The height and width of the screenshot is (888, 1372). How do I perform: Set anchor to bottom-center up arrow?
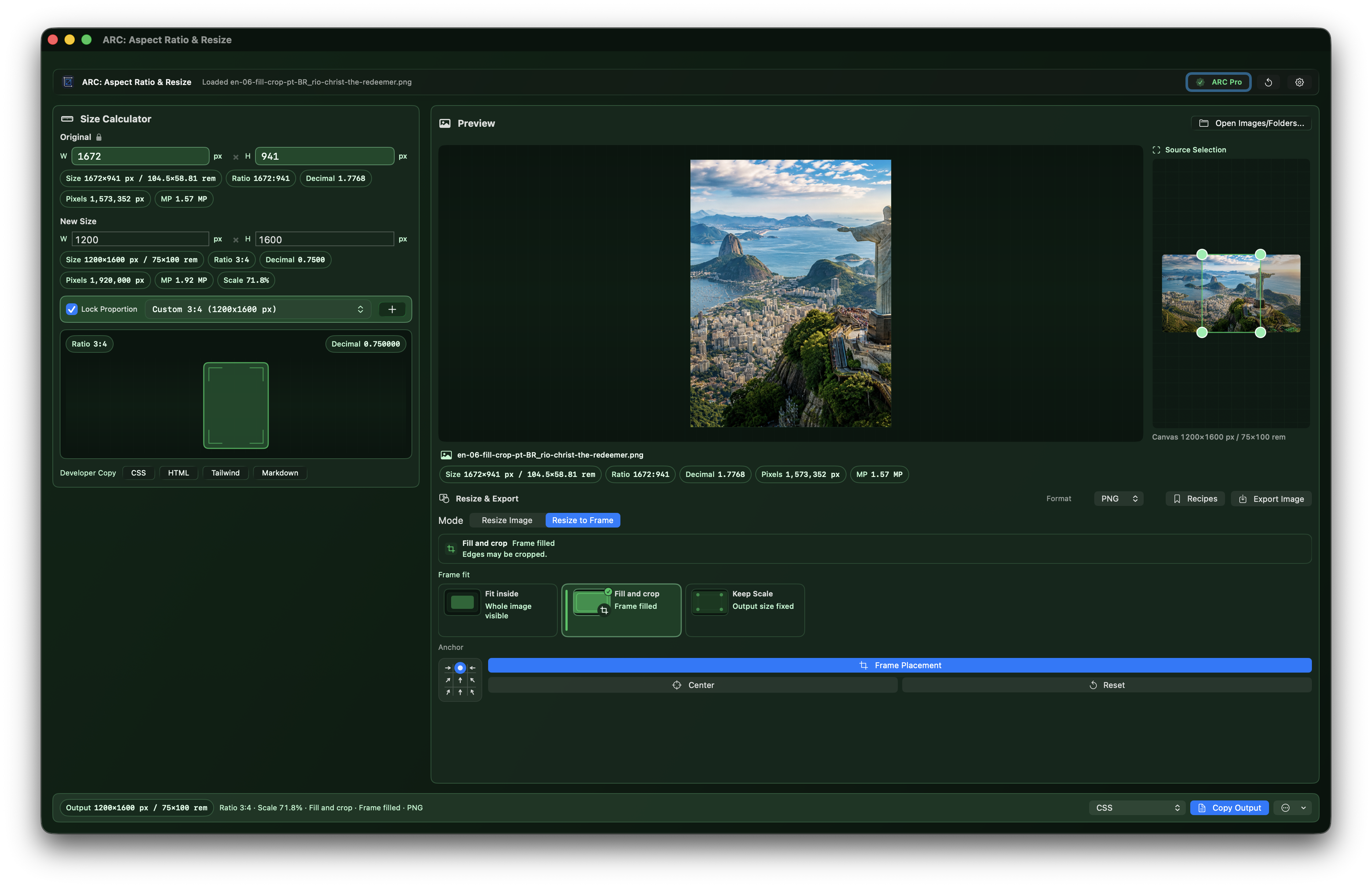click(x=460, y=692)
